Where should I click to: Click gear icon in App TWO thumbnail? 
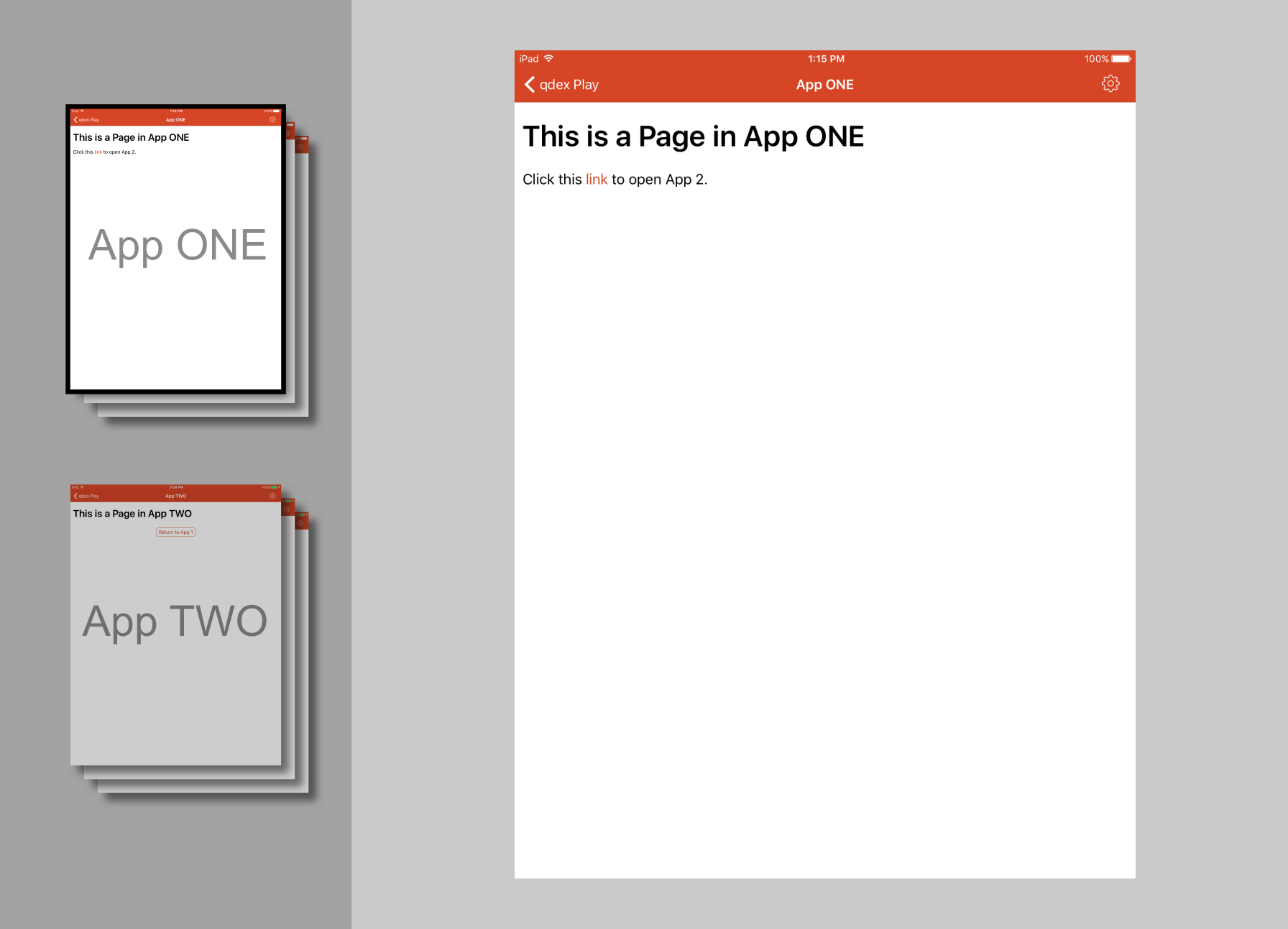(272, 496)
